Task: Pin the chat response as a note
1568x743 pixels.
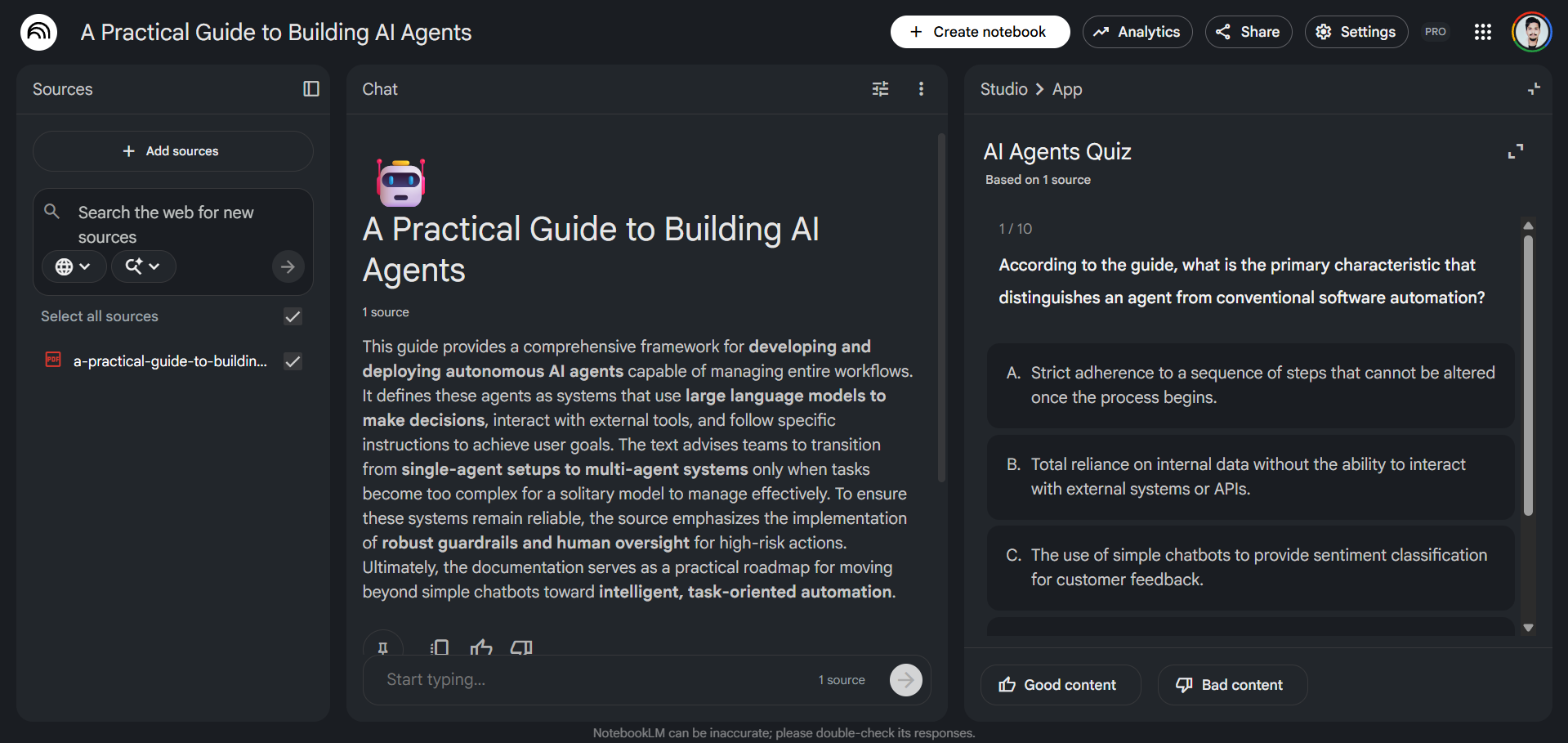Action: [383, 647]
